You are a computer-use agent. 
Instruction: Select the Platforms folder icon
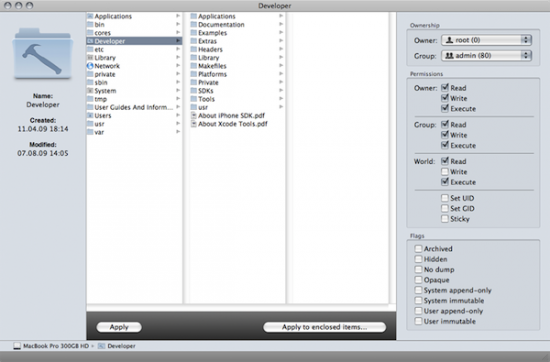pyautogui.click(x=193, y=74)
